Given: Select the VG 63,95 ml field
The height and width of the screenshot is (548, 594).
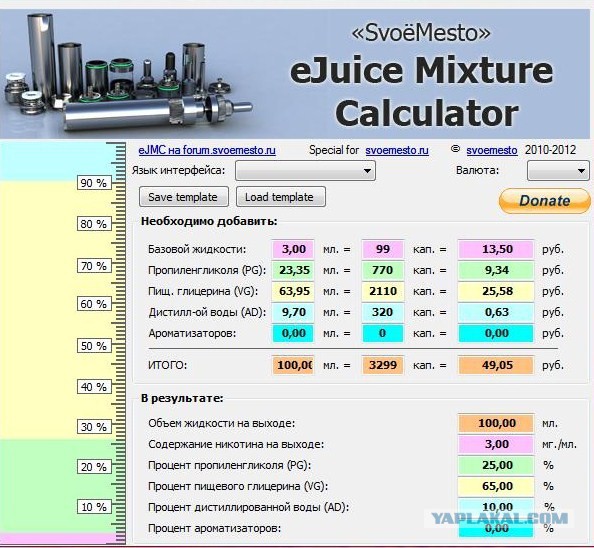Looking at the screenshot, I should click(x=293, y=291).
